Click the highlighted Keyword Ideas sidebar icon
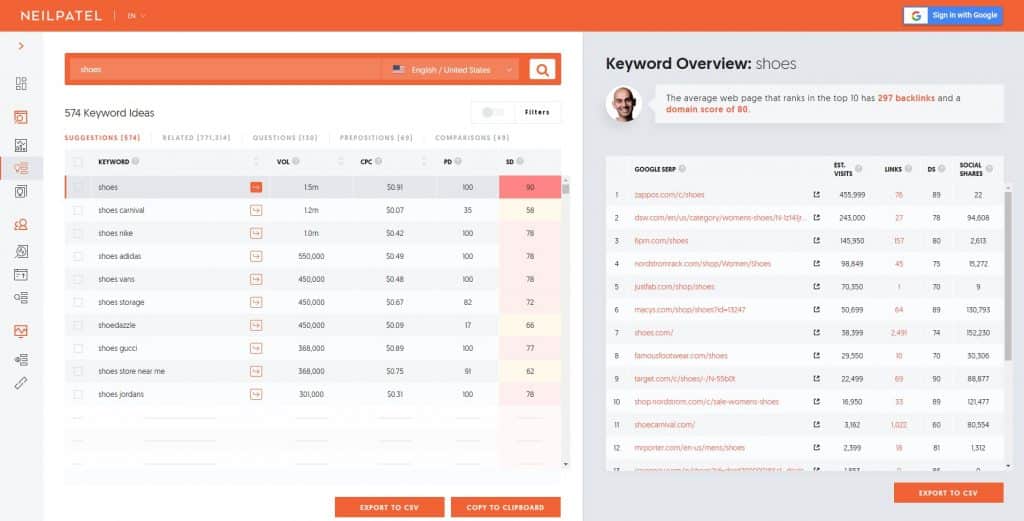1024x521 pixels. click(x=21, y=167)
